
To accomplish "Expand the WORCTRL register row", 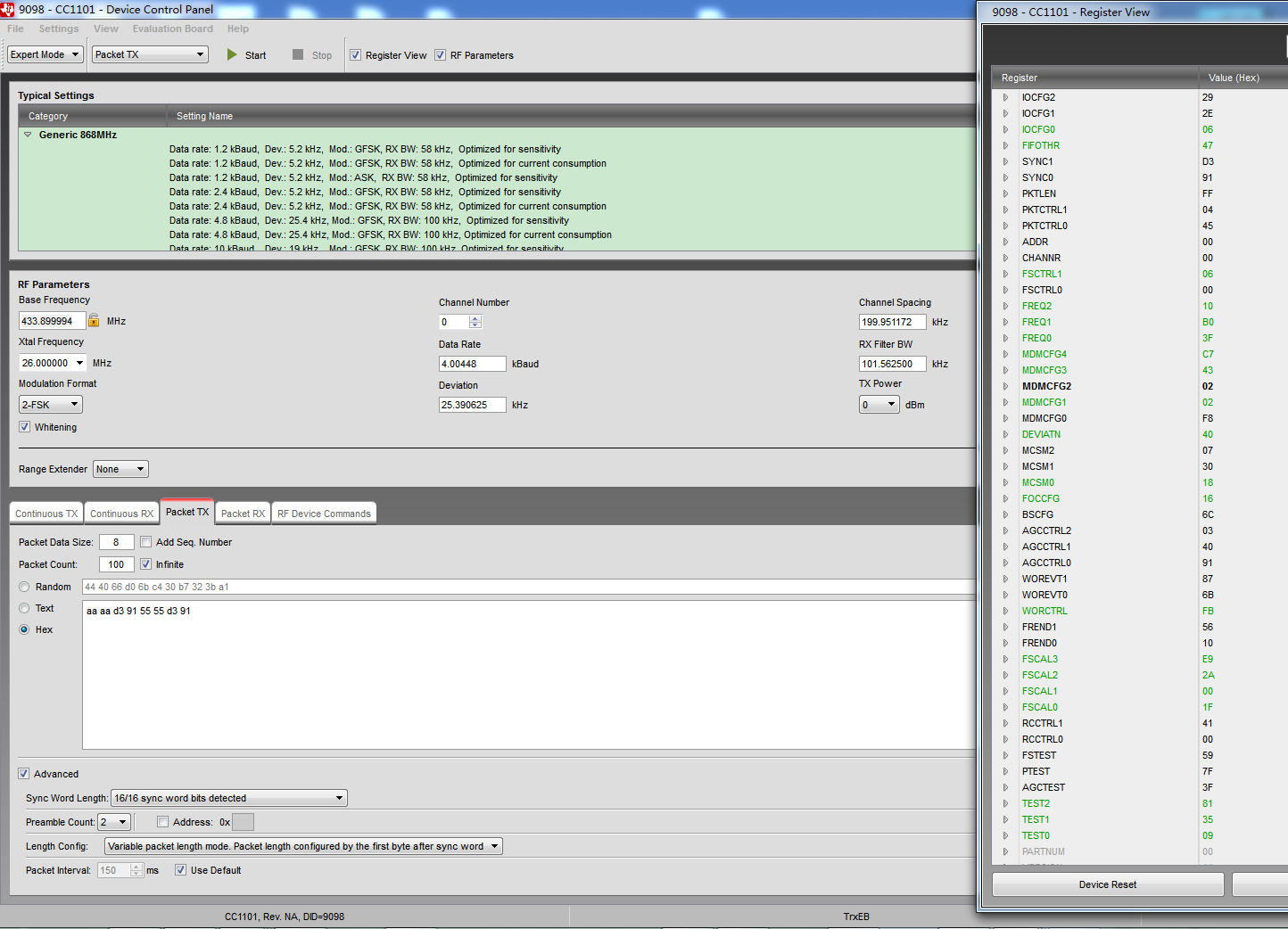I will (x=1005, y=611).
